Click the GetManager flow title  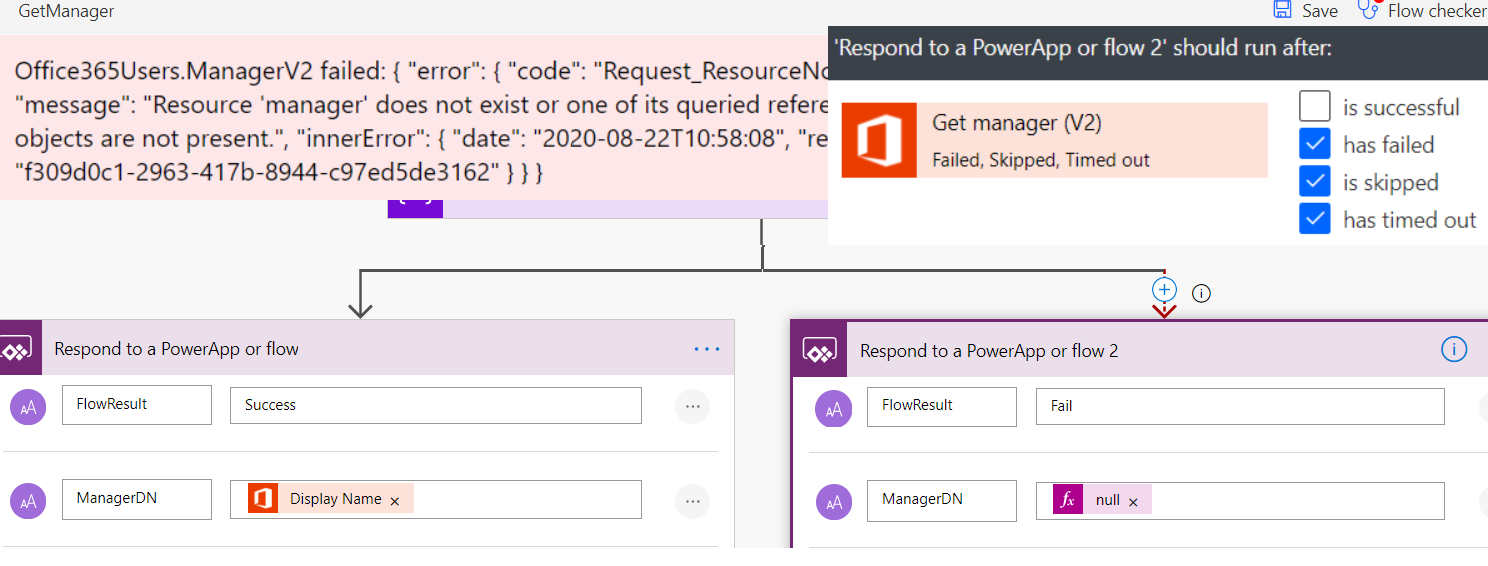(x=66, y=11)
